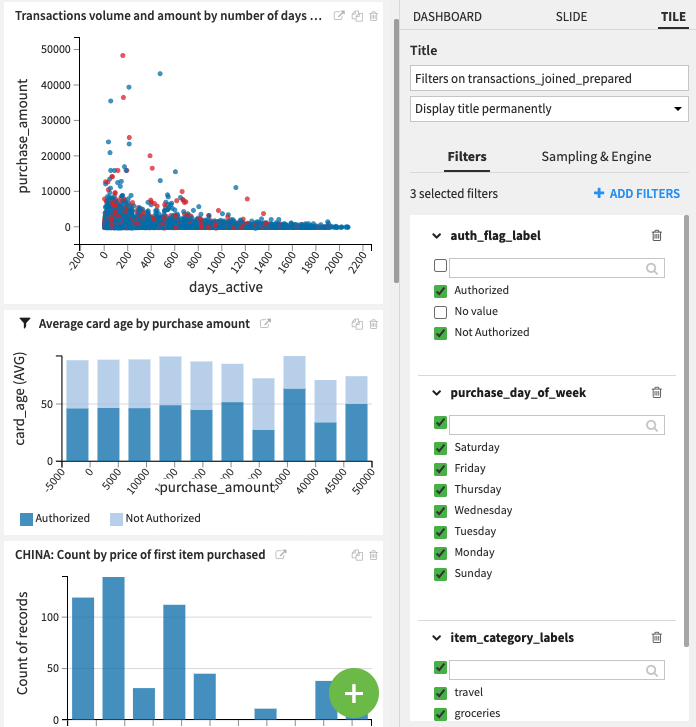Screen dimensions: 696x727
Task: Click green plus add-tile button
Action: 353,693
